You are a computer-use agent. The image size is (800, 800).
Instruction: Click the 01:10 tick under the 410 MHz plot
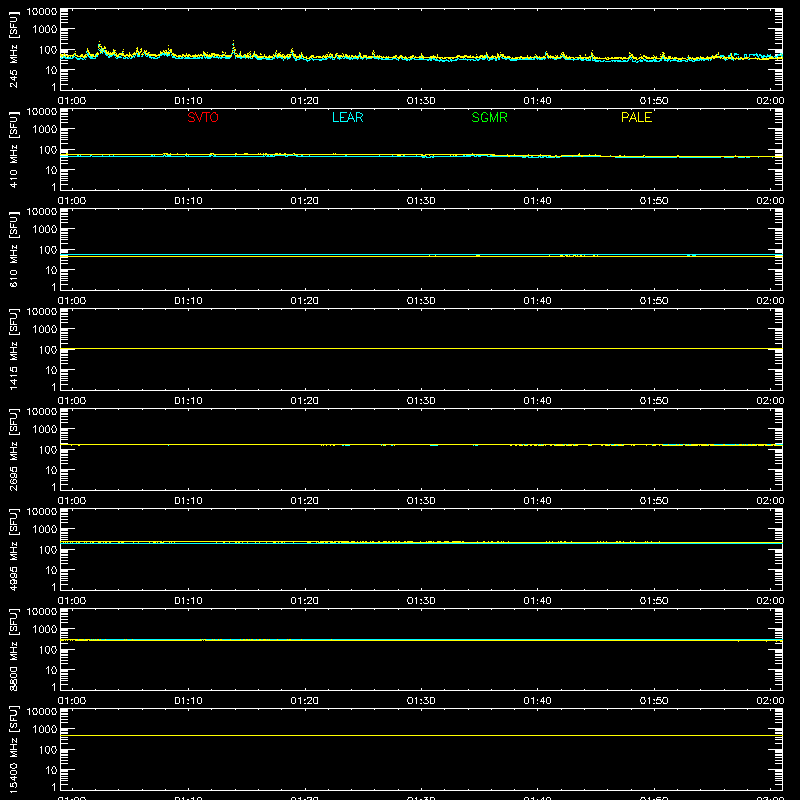pos(188,201)
